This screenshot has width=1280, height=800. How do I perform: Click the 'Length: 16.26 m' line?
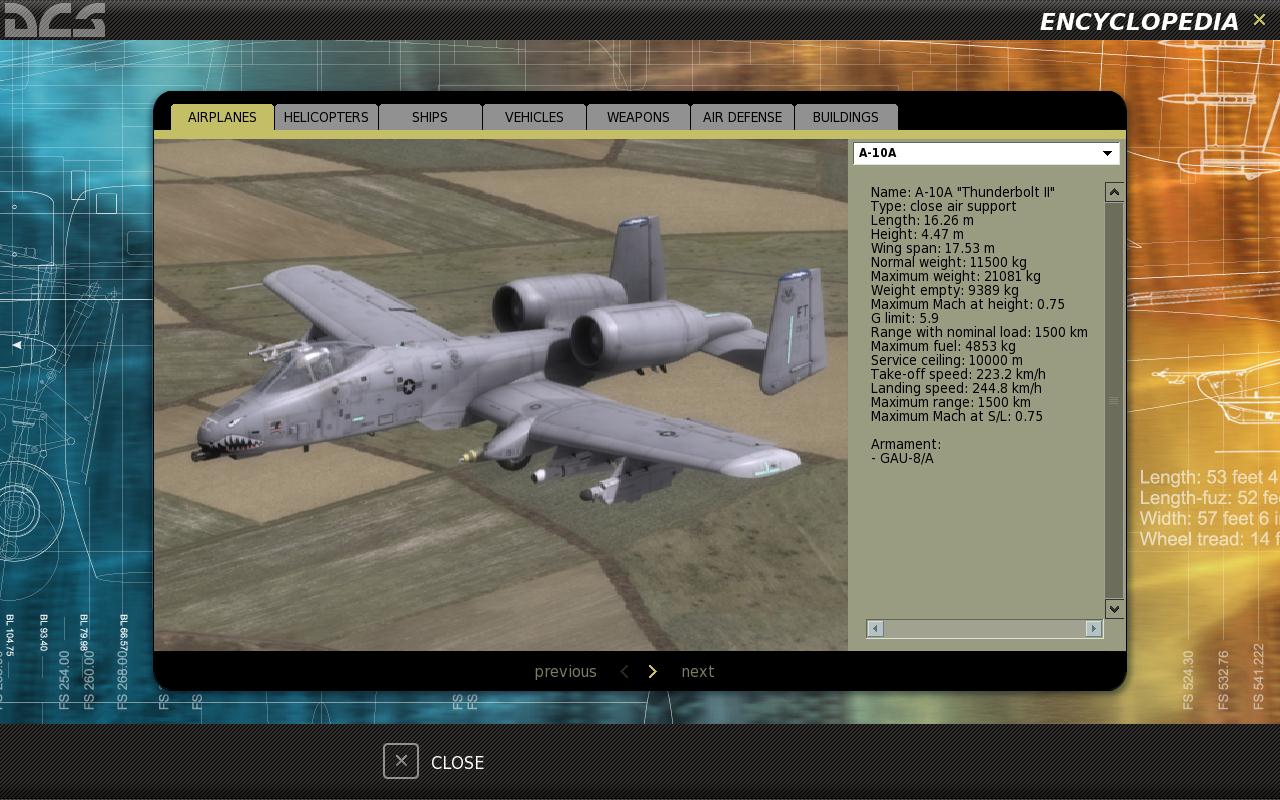point(921,220)
